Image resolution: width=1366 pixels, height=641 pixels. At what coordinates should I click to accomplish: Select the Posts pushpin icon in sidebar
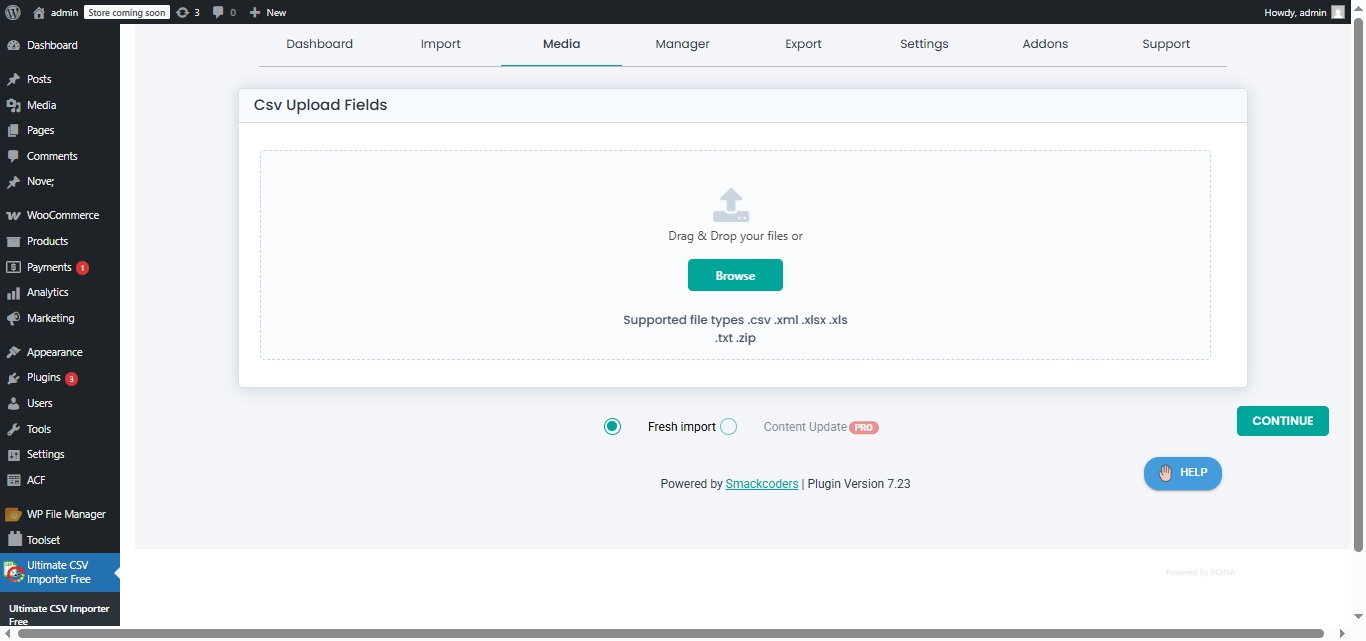click(x=16, y=79)
